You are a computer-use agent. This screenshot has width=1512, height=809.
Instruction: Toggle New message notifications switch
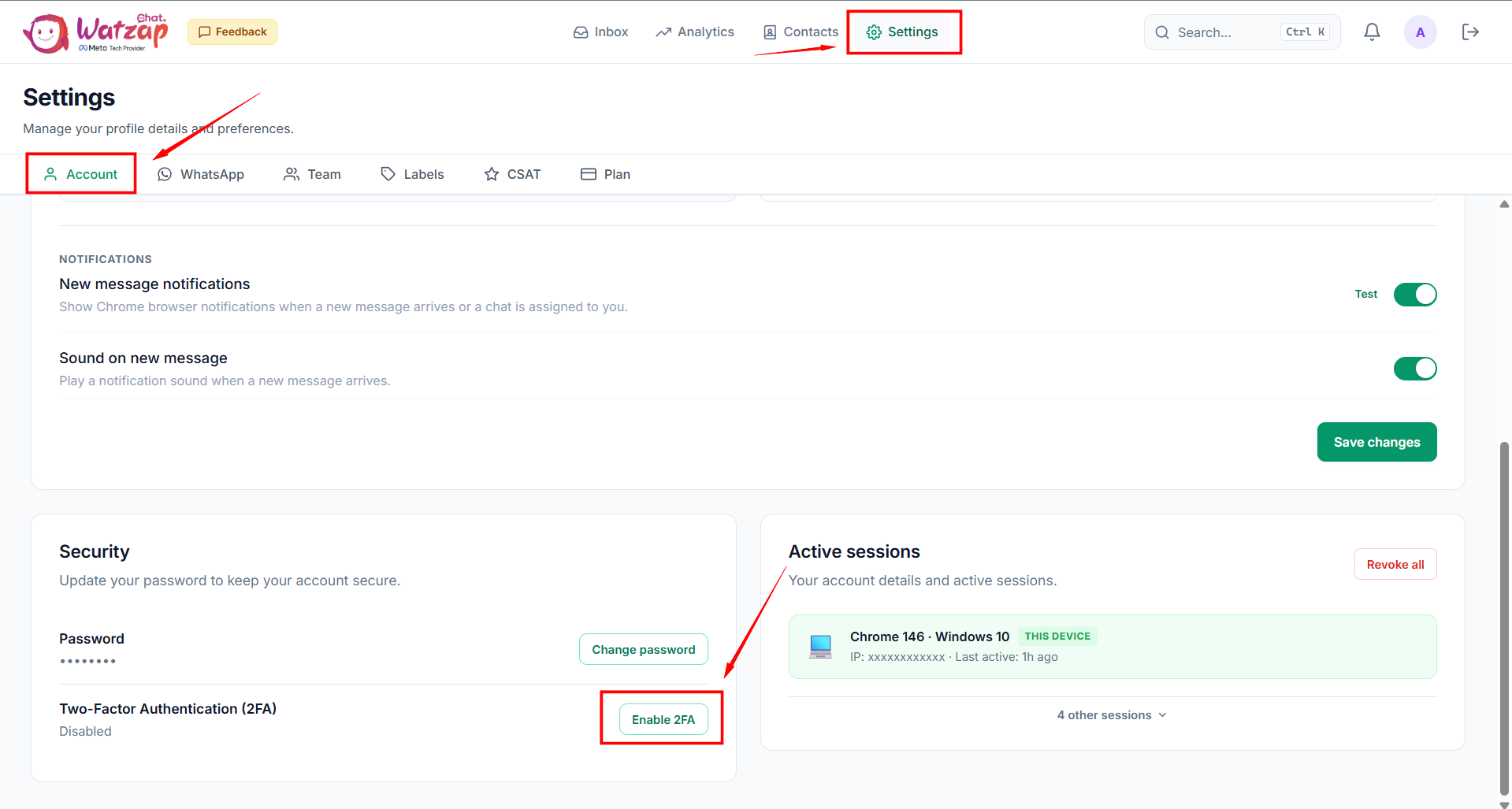[1414, 295]
